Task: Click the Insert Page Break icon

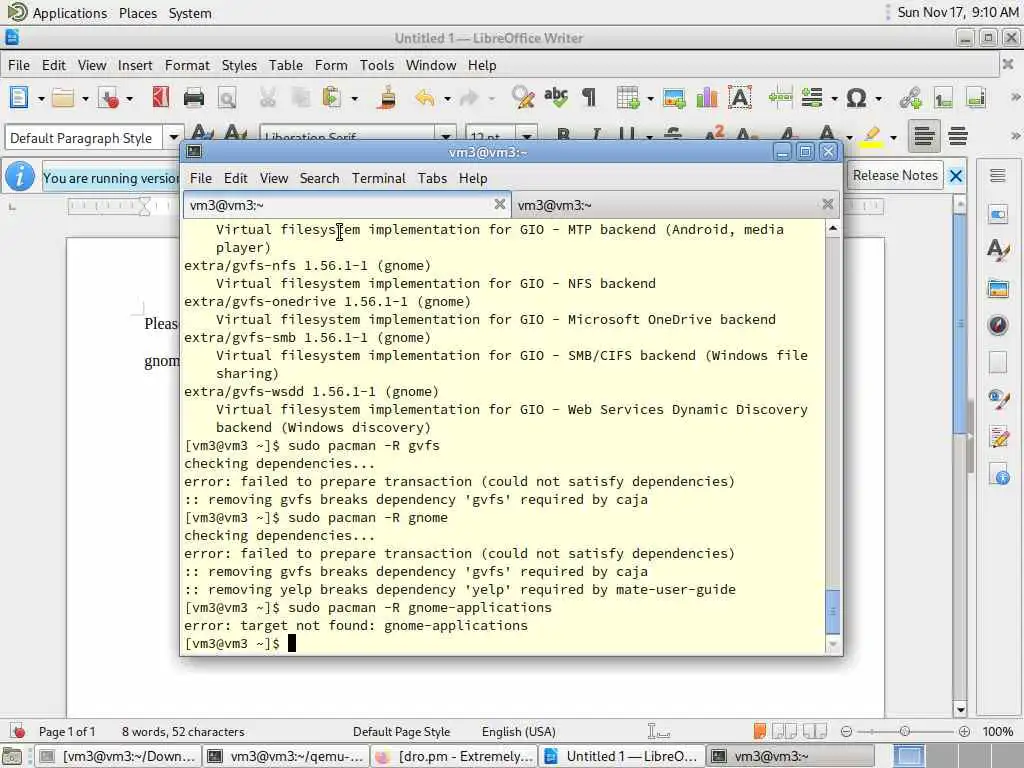Action: click(780, 98)
